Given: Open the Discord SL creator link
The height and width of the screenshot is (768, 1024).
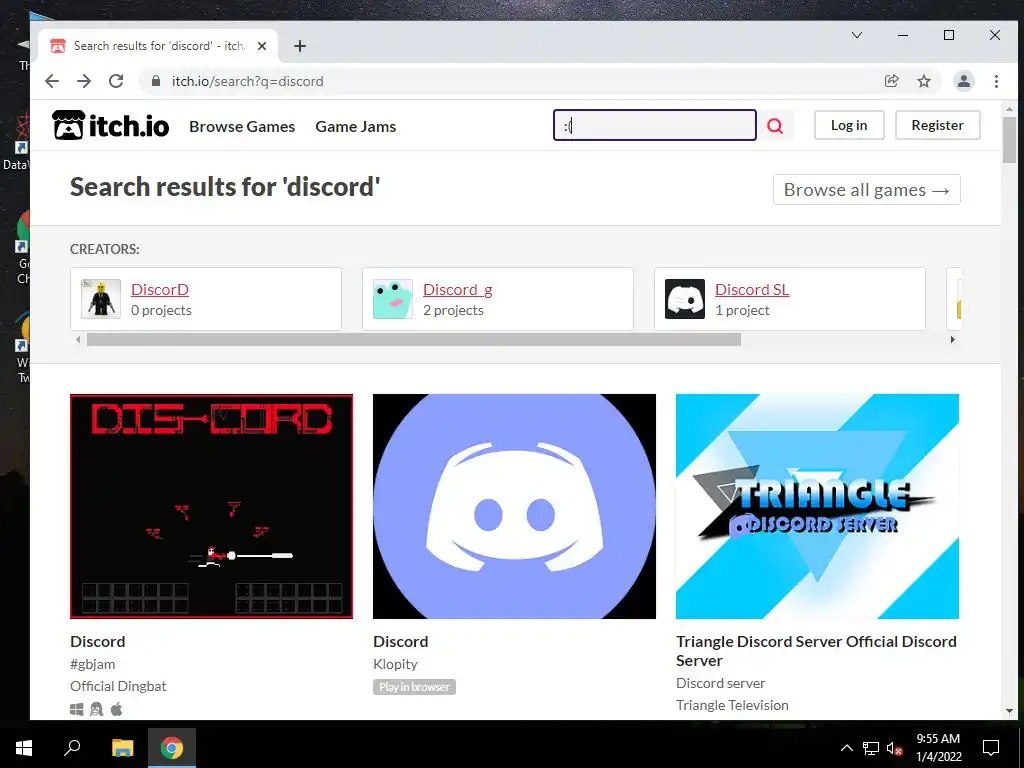Looking at the screenshot, I should point(752,289).
